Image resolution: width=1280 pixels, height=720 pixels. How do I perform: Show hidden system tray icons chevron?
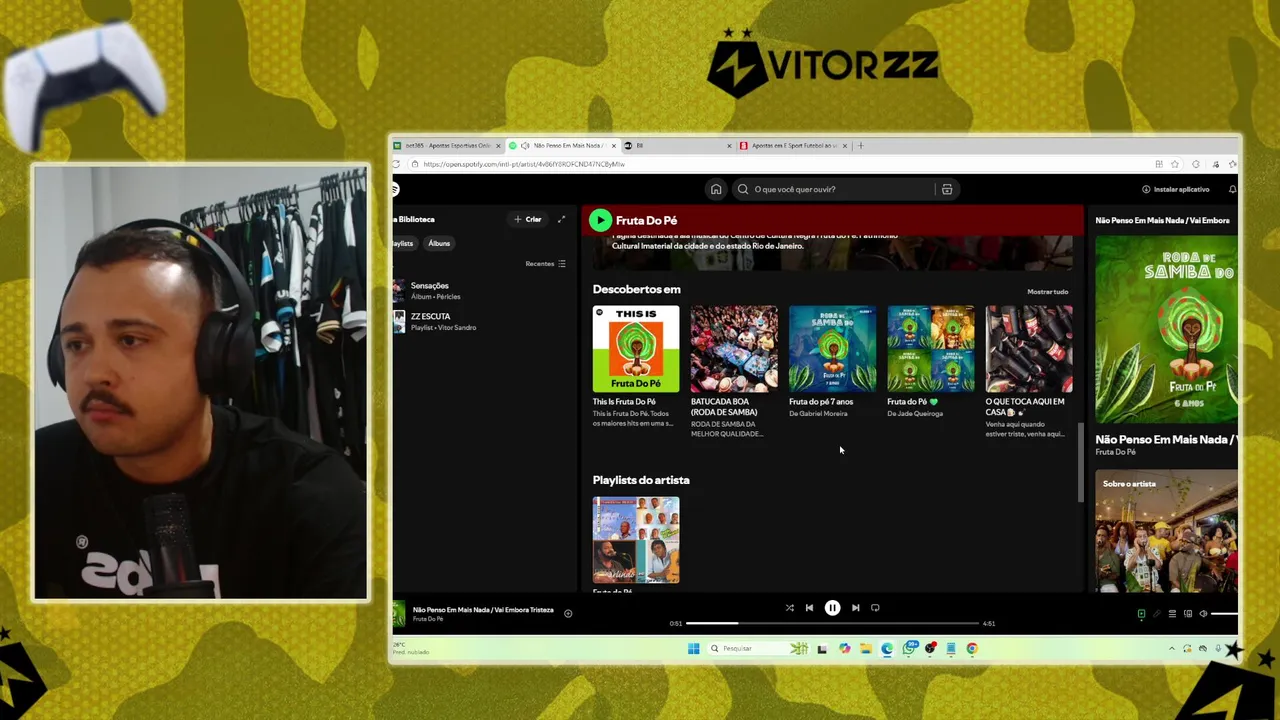pos(1172,648)
